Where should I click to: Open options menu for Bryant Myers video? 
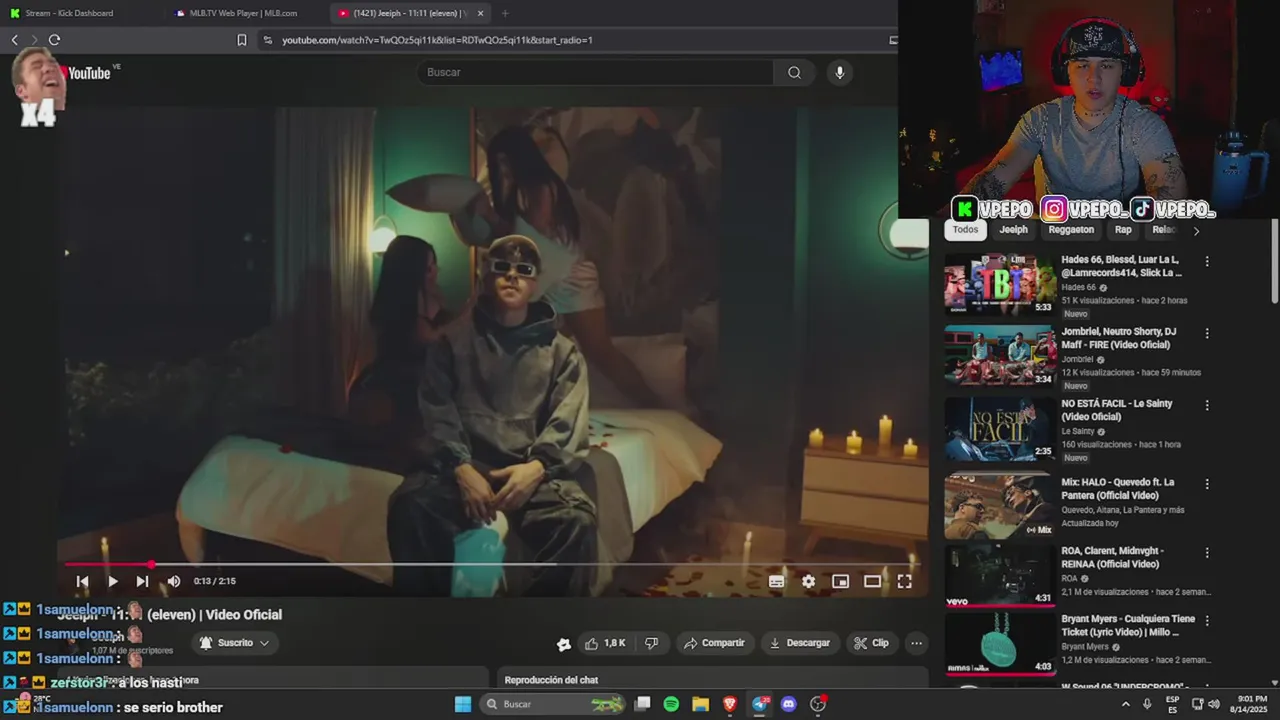tap(1207, 620)
